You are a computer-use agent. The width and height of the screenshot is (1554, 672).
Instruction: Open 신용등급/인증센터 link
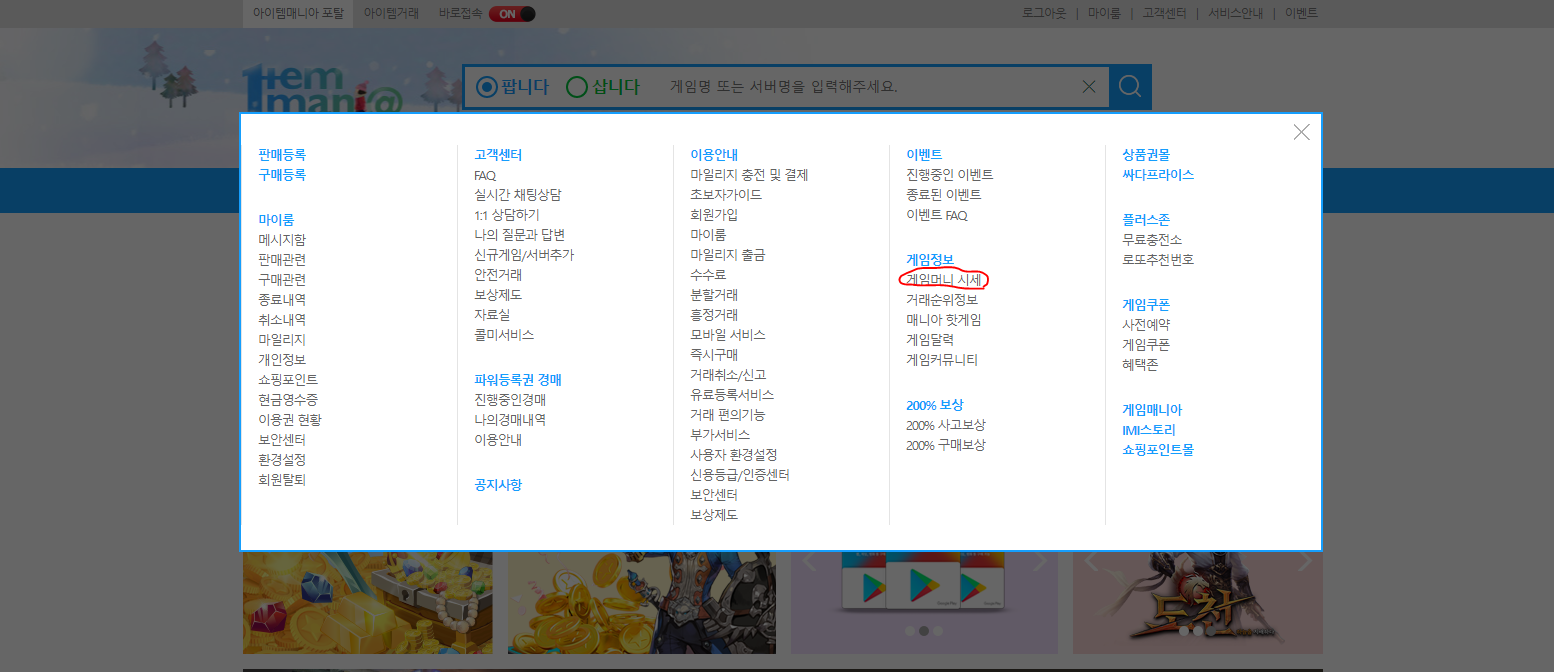click(740, 475)
